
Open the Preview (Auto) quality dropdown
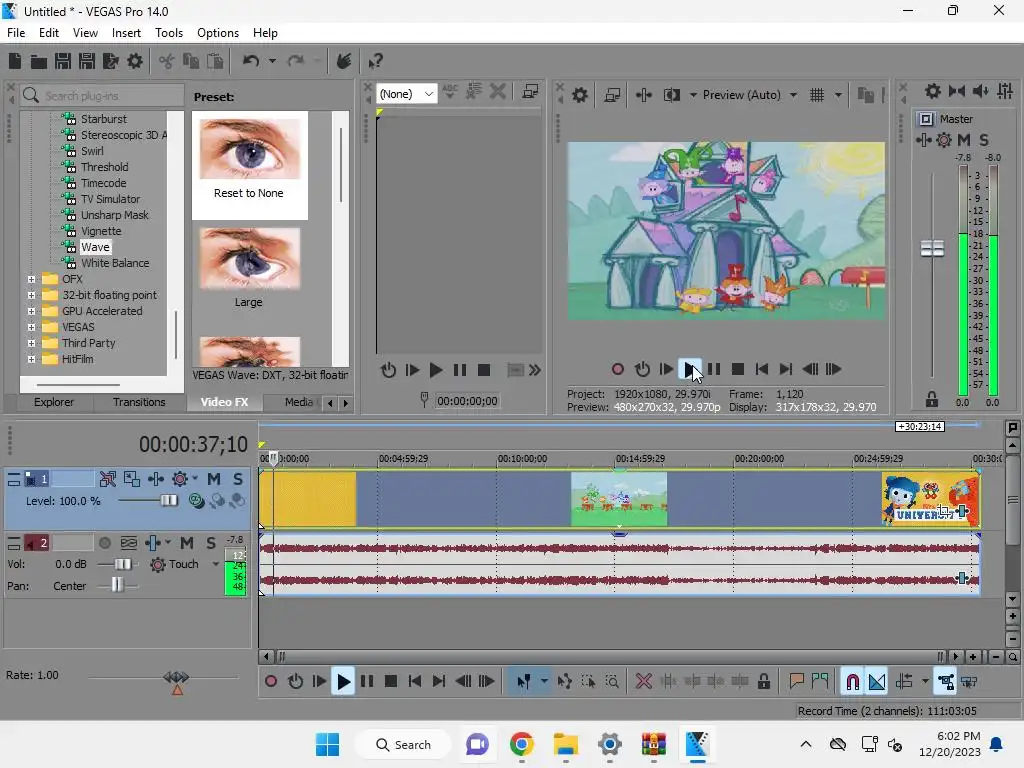[793, 95]
